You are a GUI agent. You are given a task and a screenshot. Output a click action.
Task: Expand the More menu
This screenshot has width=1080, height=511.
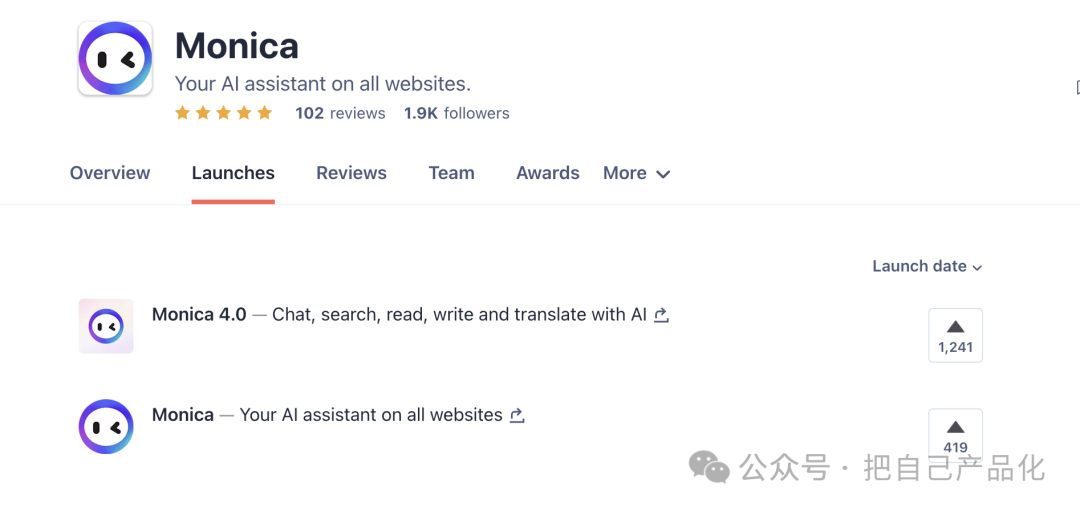(x=636, y=173)
